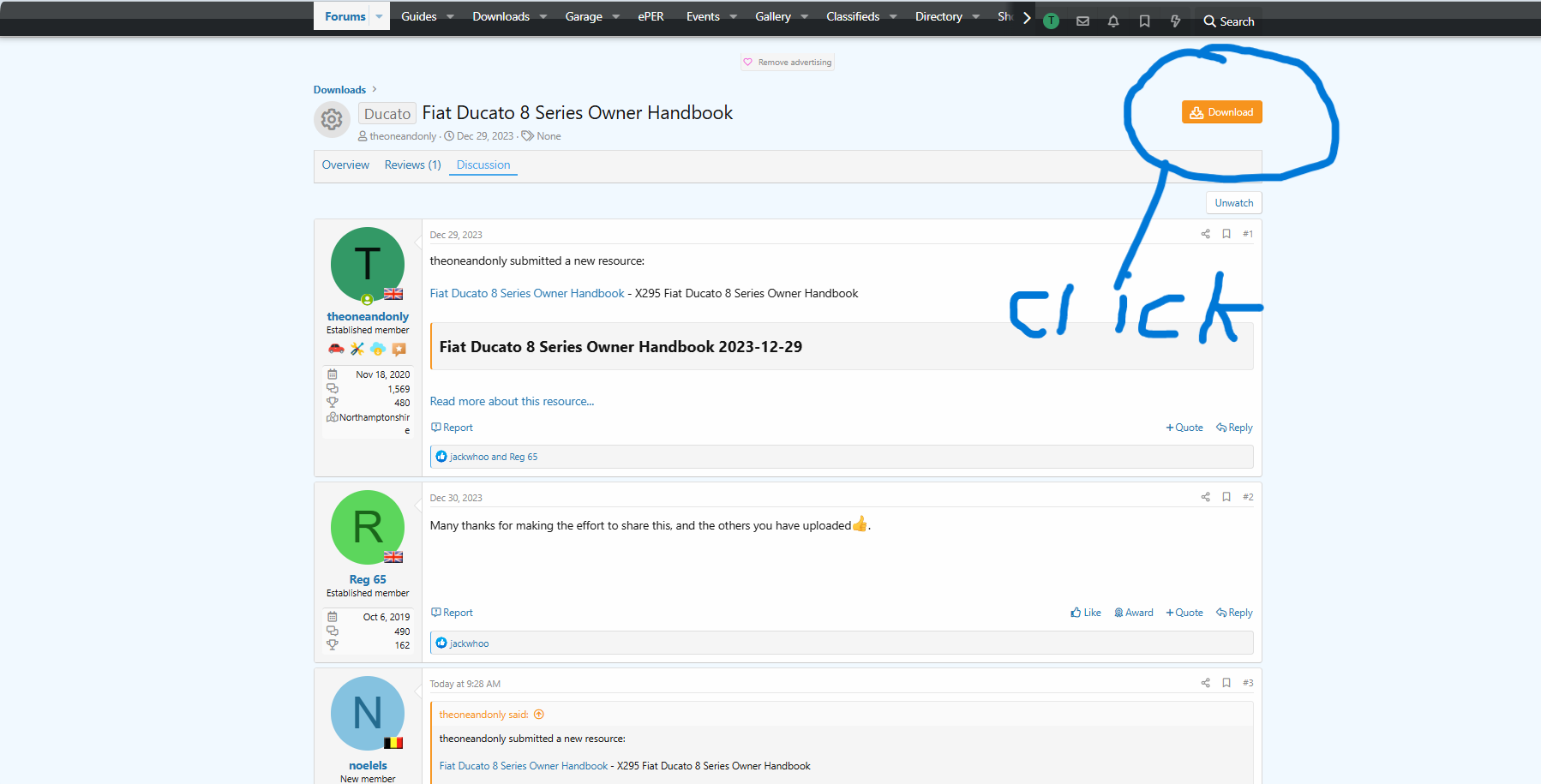This screenshot has width=1541, height=784.
Task: View likes 'jackwhoo and Reg 65'
Action: [494, 457]
